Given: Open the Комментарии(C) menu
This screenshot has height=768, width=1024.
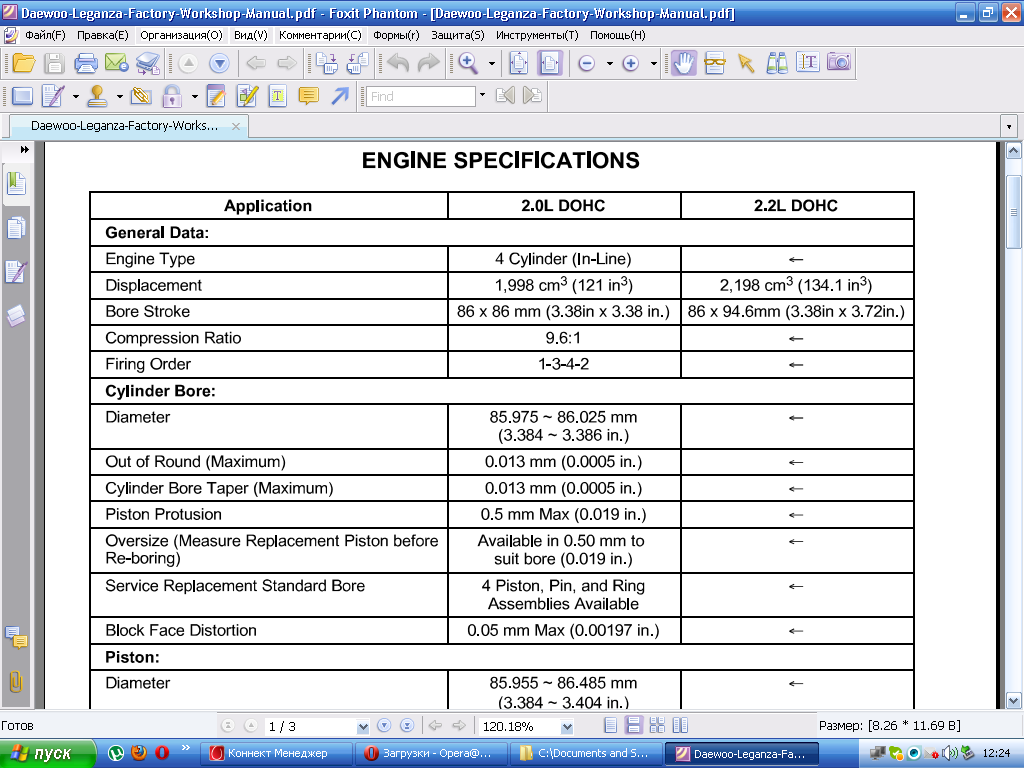Looking at the screenshot, I should (x=320, y=35).
